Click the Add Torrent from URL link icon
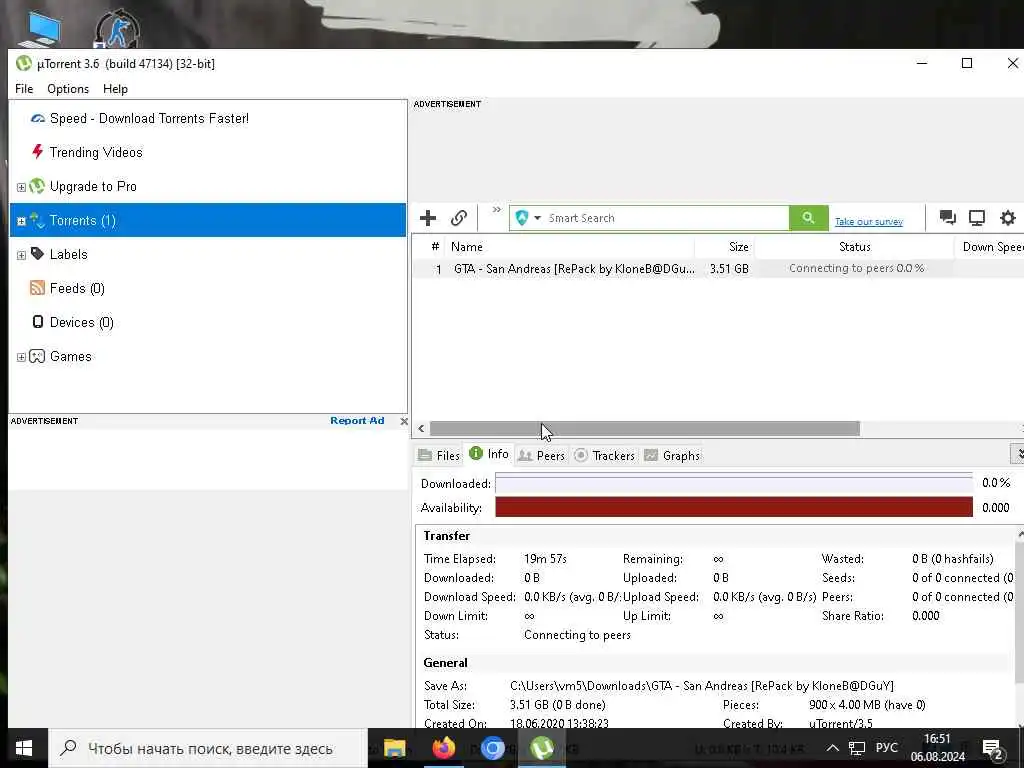1024x768 pixels. [458, 217]
